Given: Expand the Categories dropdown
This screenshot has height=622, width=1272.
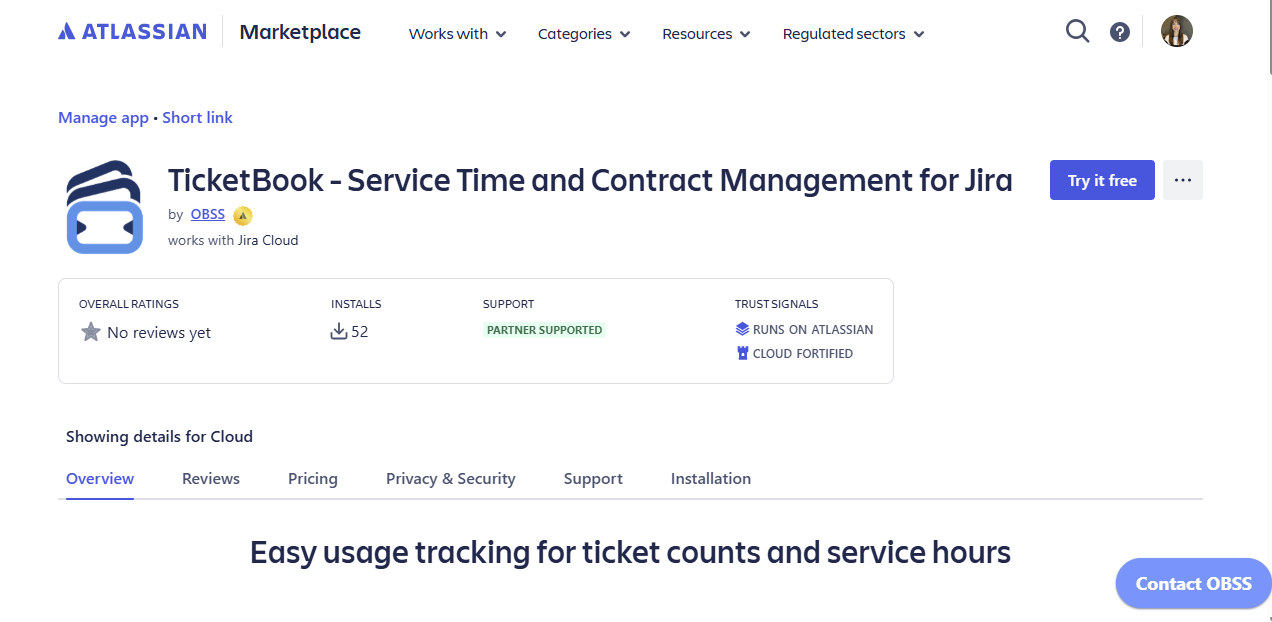Looking at the screenshot, I should 584,34.
